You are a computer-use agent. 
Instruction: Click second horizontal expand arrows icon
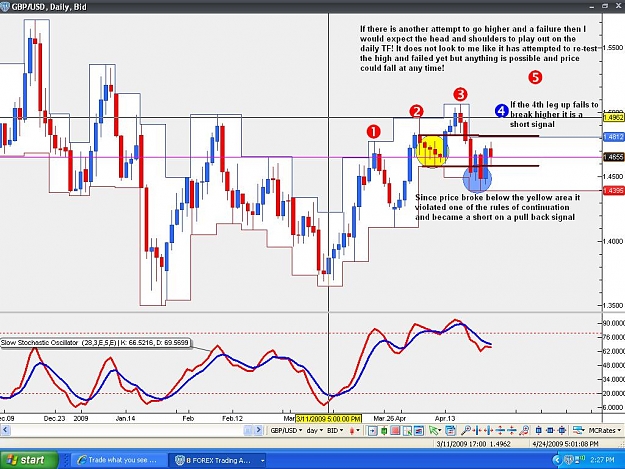coord(489,430)
